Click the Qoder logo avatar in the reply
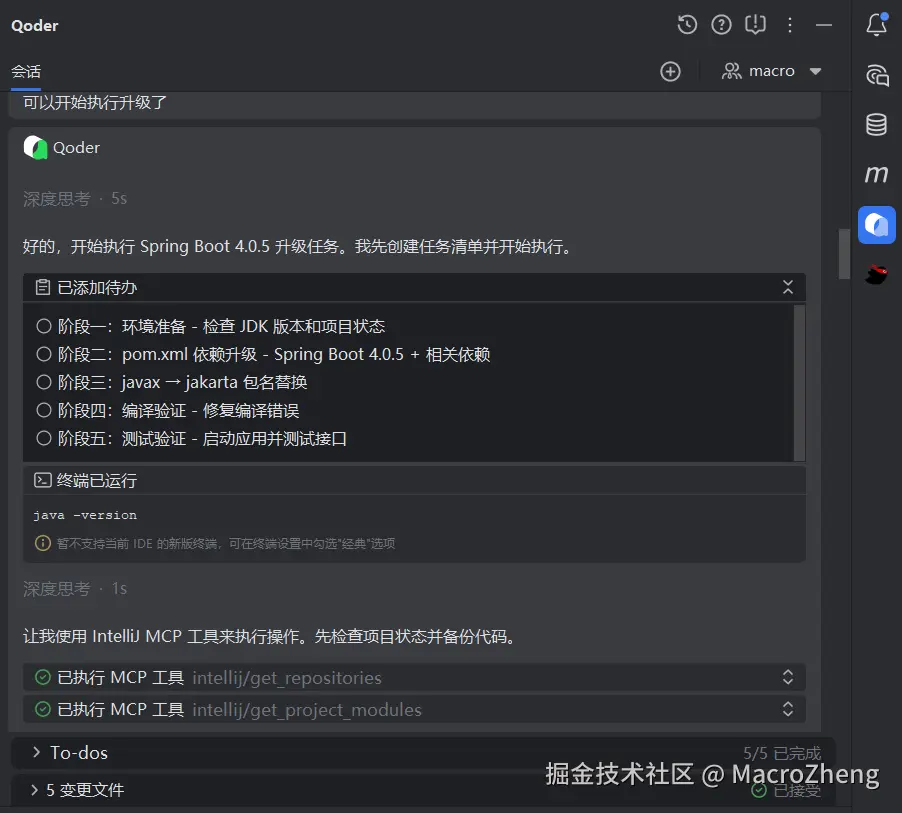 pyautogui.click(x=35, y=148)
